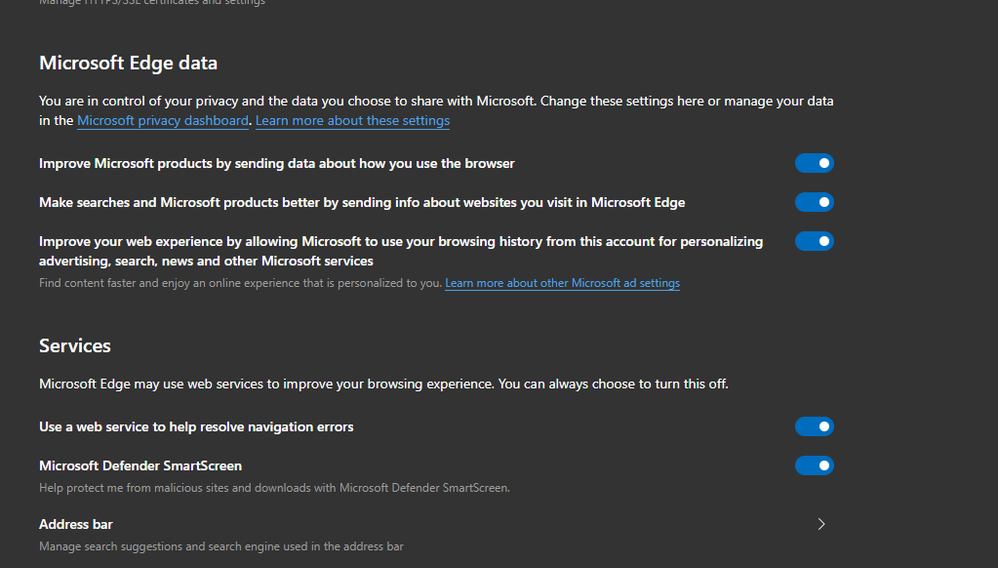Toggle the resolve navigation errors web service switch
Screen dimensions: 998x568
[814, 427]
